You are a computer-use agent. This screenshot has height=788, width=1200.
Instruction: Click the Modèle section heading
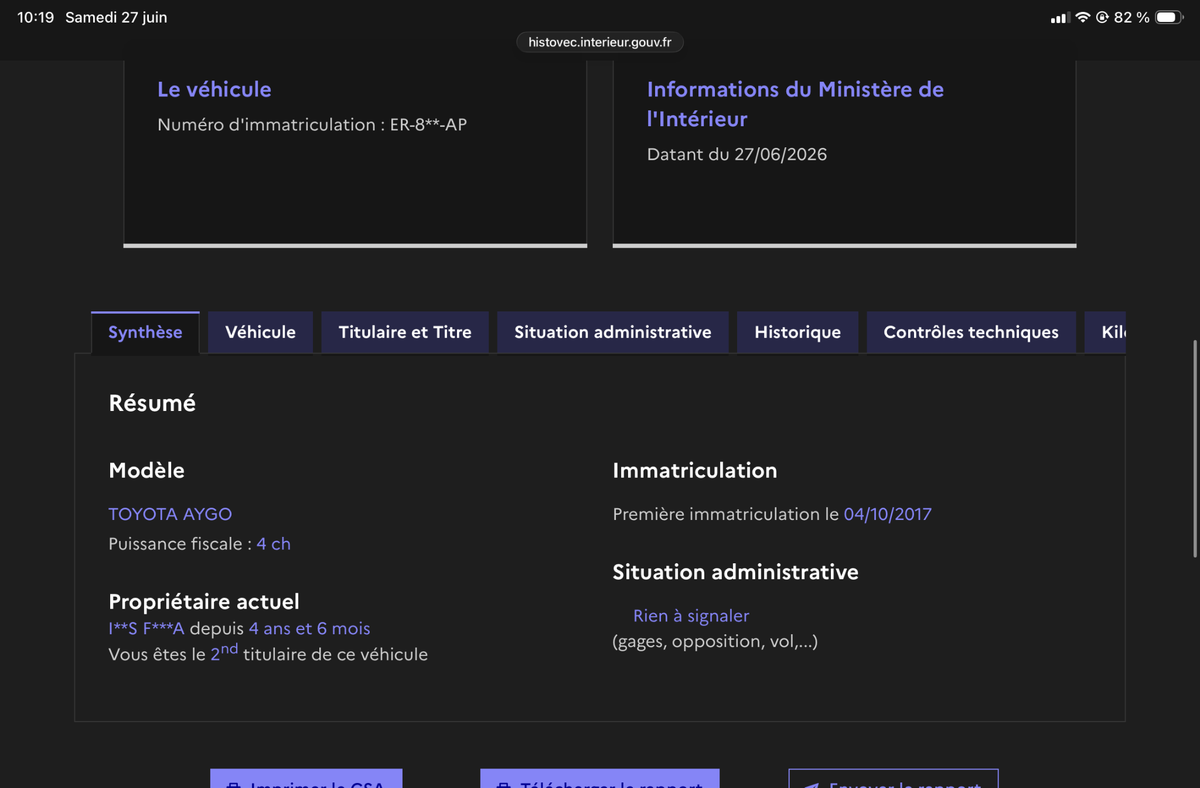146,470
